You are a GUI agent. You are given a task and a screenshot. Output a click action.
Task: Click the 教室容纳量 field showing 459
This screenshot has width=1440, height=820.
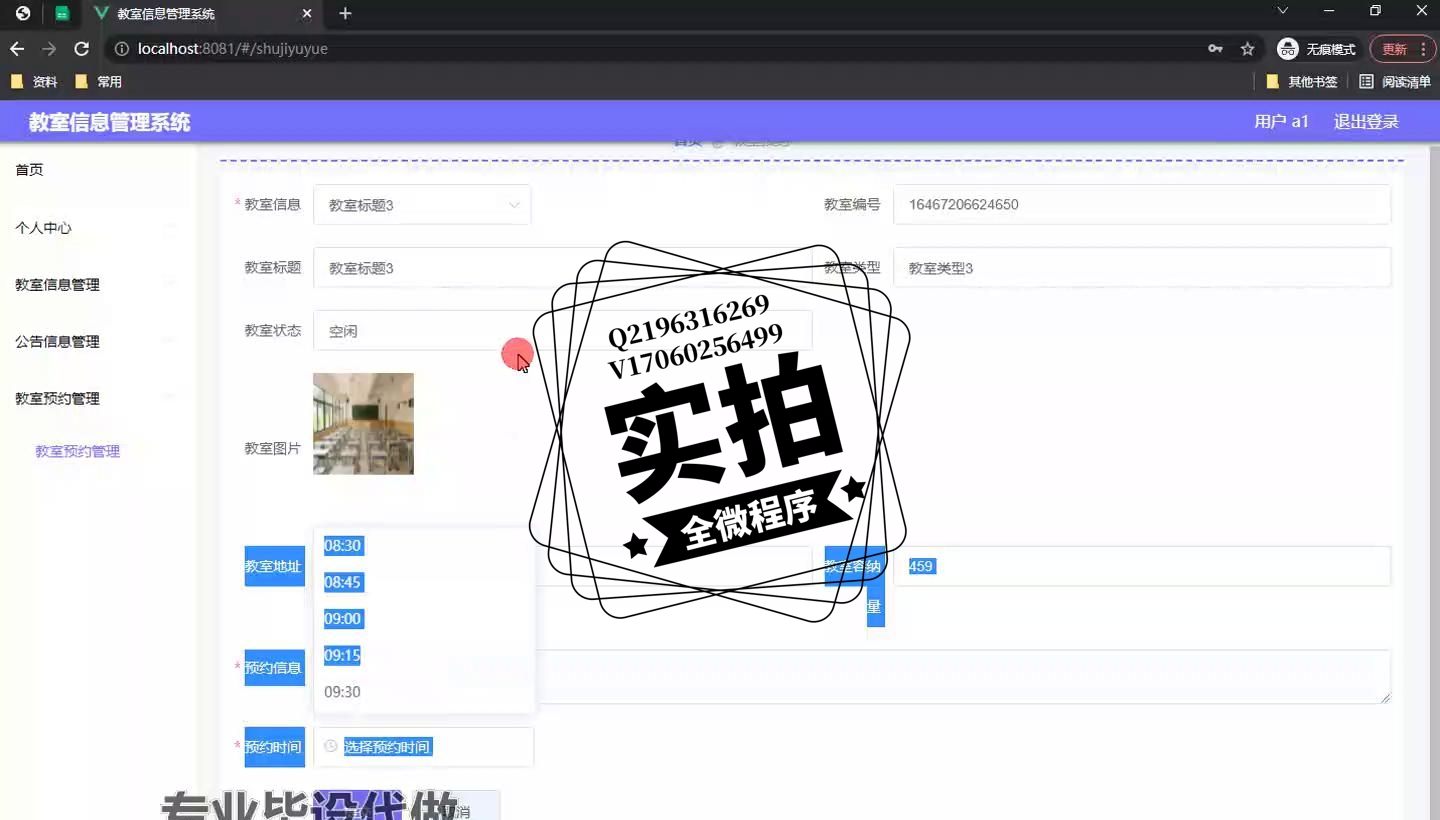1142,566
